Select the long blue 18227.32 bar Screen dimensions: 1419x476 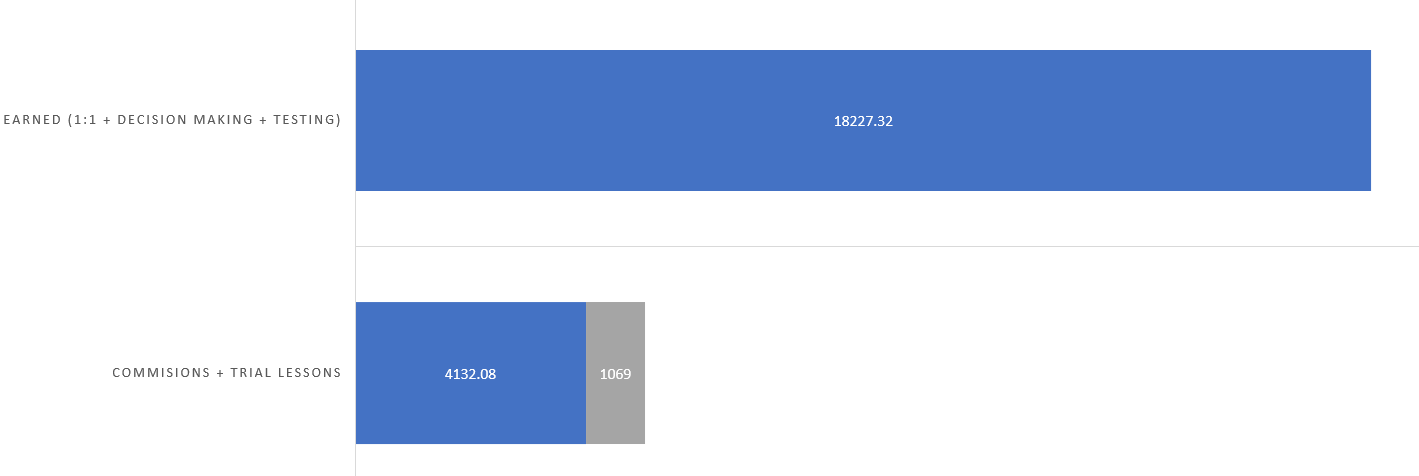(600, 121)
